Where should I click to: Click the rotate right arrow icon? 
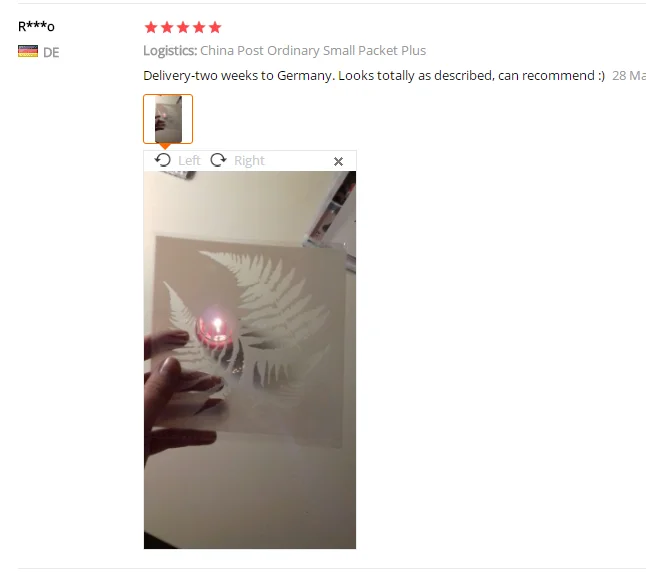218,160
